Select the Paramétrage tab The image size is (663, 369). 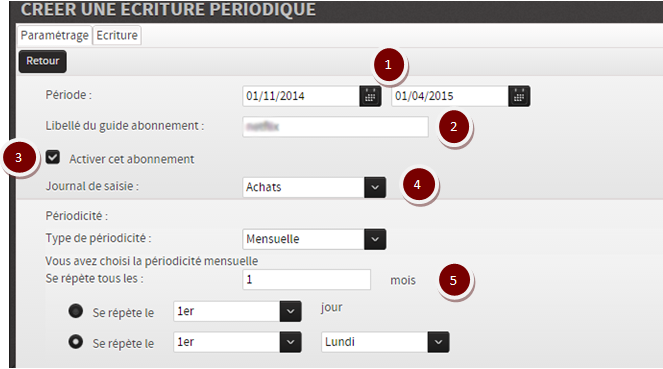[55, 35]
